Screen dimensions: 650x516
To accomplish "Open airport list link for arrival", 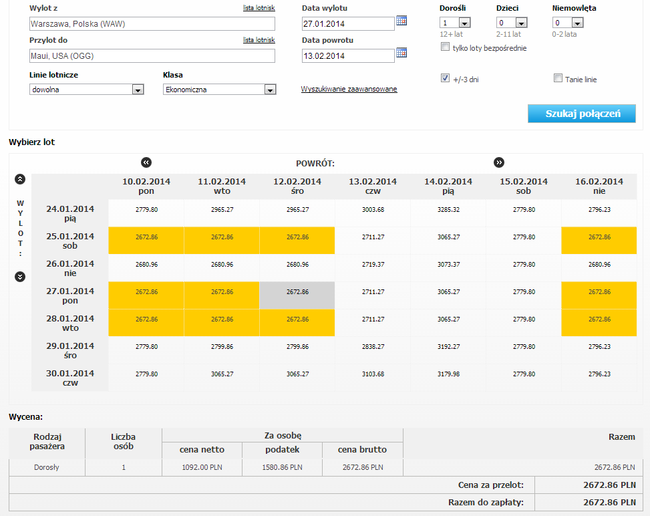I will pyautogui.click(x=259, y=40).
